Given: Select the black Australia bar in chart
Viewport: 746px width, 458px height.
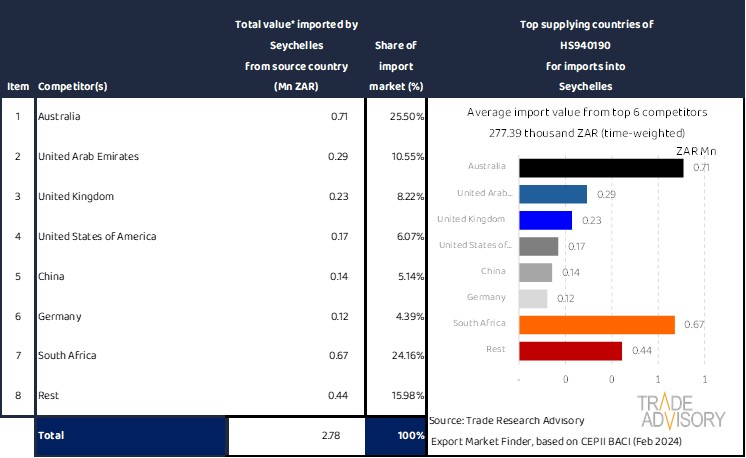Looking at the screenshot, I should 601,167.
